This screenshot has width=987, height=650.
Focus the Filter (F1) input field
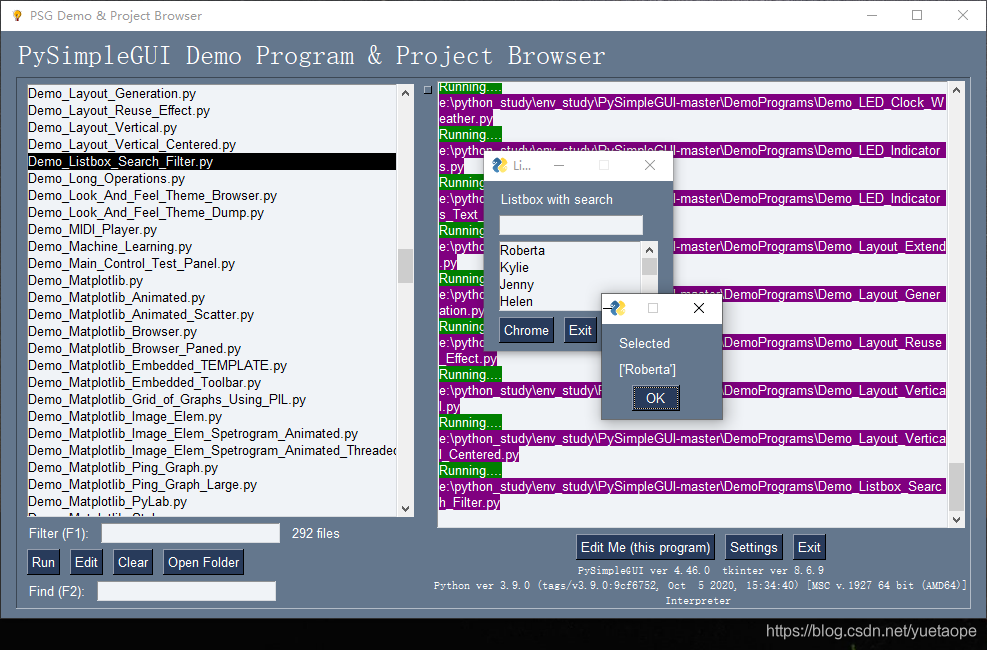click(191, 533)
